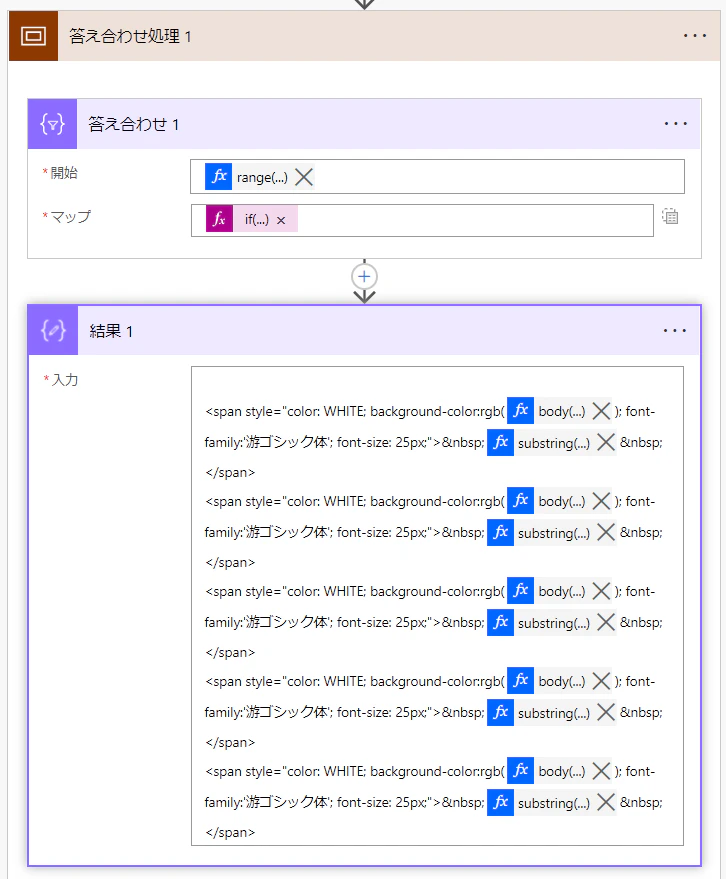Click the fx icon of the range(...) token

click(219, 177)
